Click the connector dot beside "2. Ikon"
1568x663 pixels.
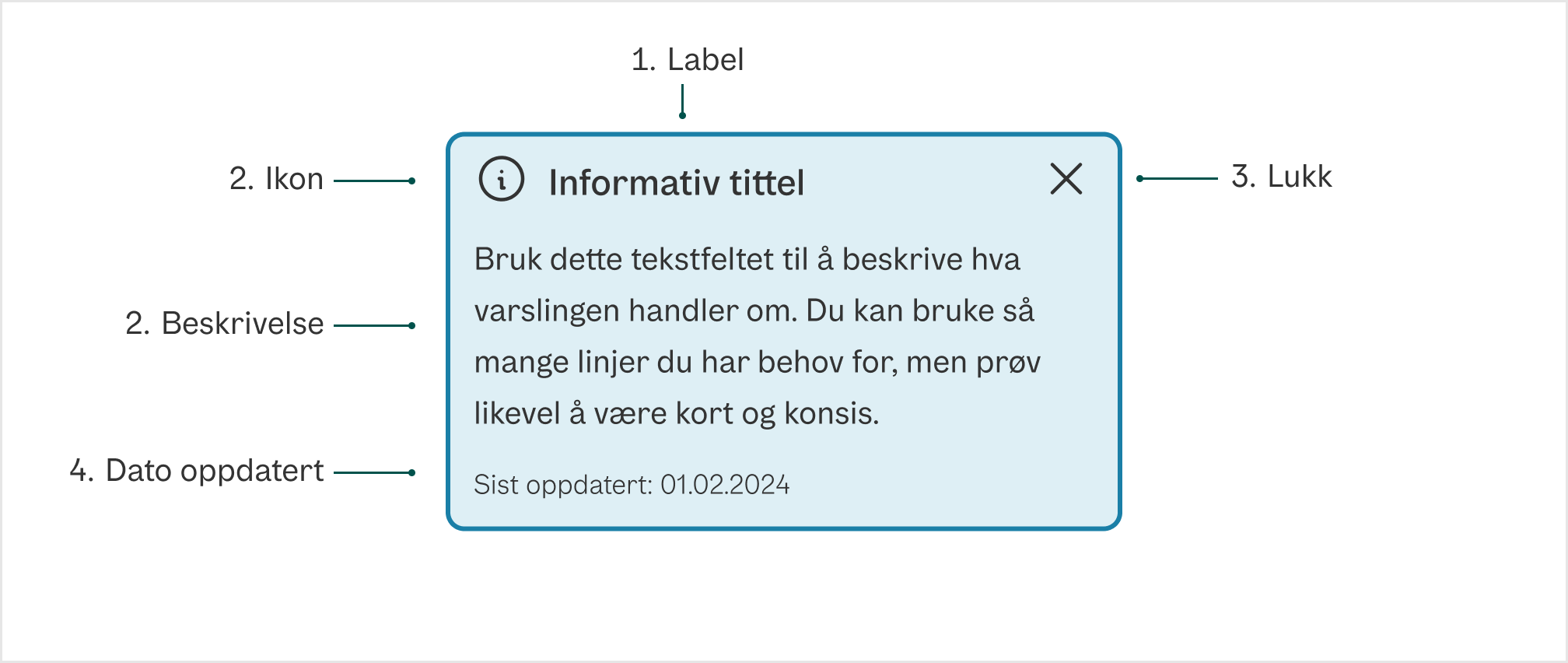pyautogui.click(x=411, y=180)
